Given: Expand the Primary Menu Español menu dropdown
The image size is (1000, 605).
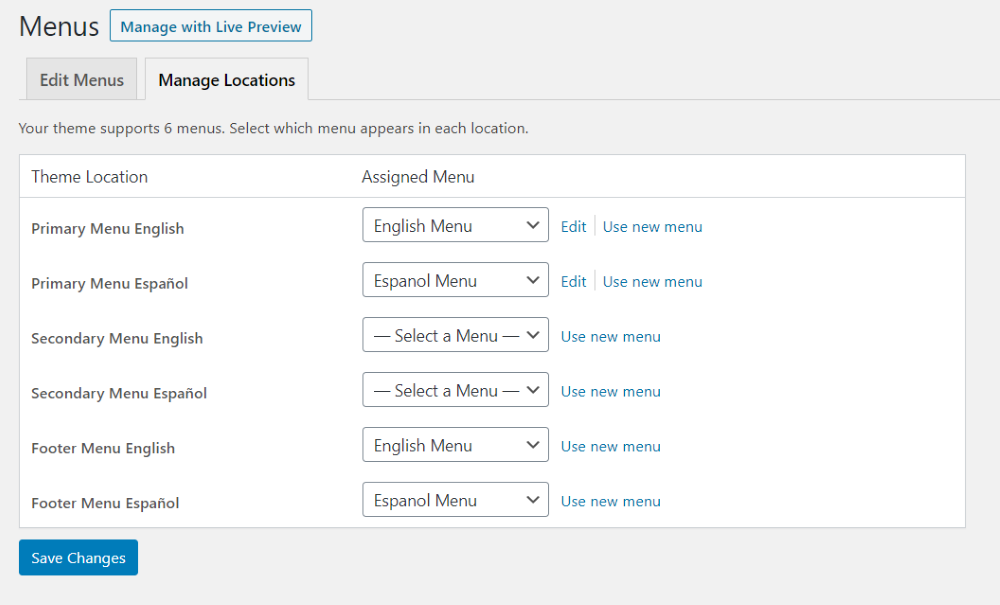Looking at the screenshot, I should (455, 281).
